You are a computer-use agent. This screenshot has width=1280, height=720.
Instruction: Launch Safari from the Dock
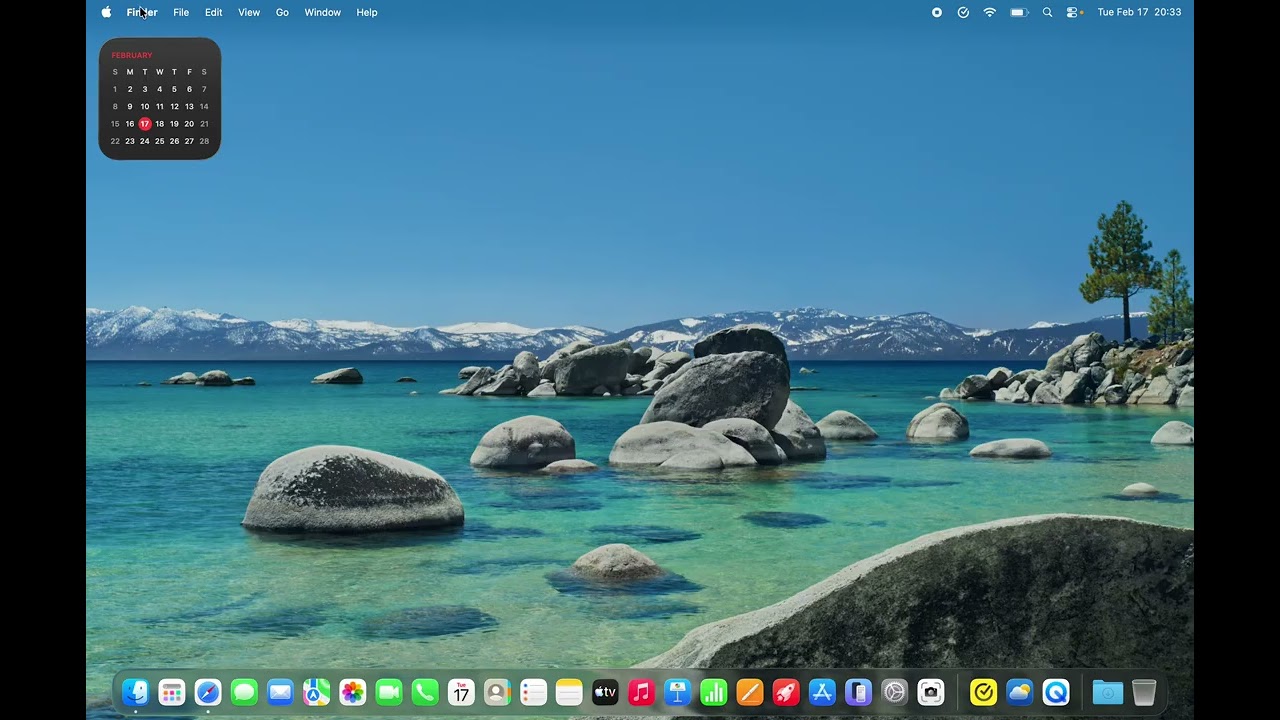click(x=208, y=692)
